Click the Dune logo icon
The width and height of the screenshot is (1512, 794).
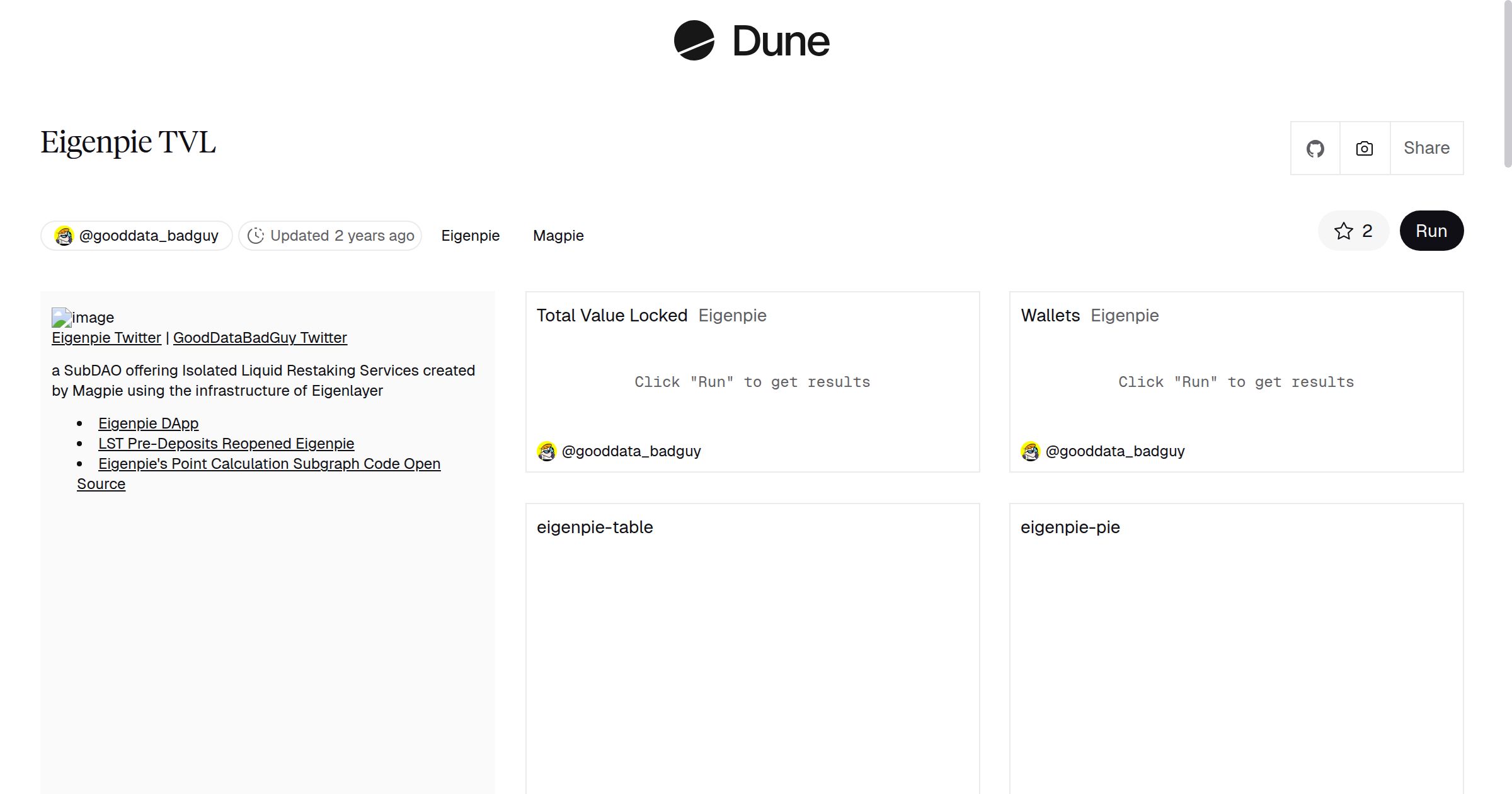tap(694, 41)
